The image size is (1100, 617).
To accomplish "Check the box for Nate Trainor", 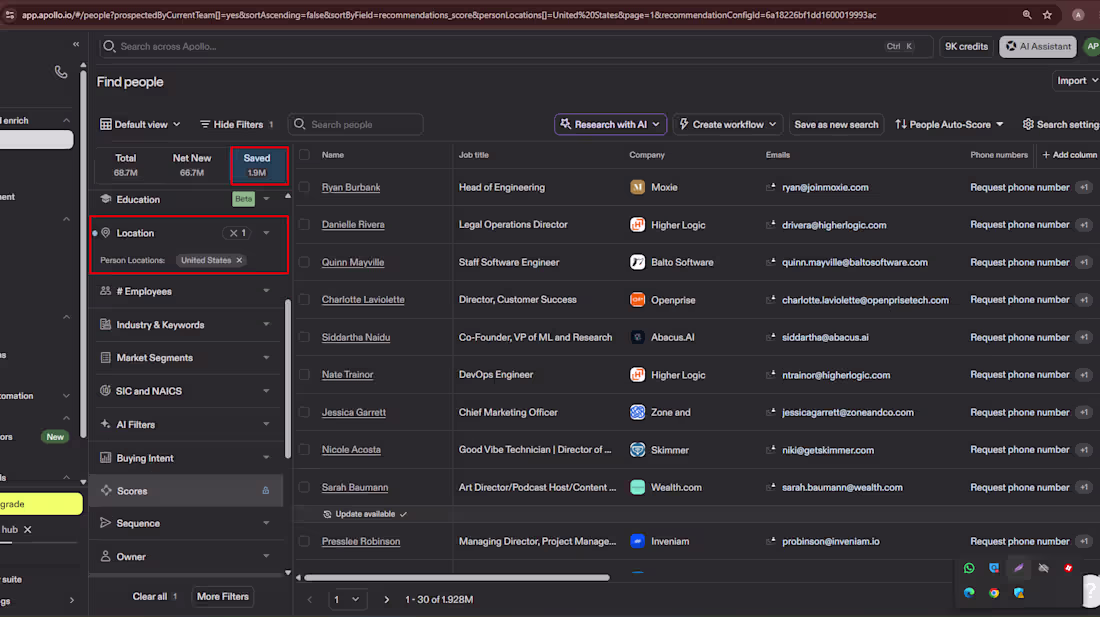I will click(x=304, y=374).
